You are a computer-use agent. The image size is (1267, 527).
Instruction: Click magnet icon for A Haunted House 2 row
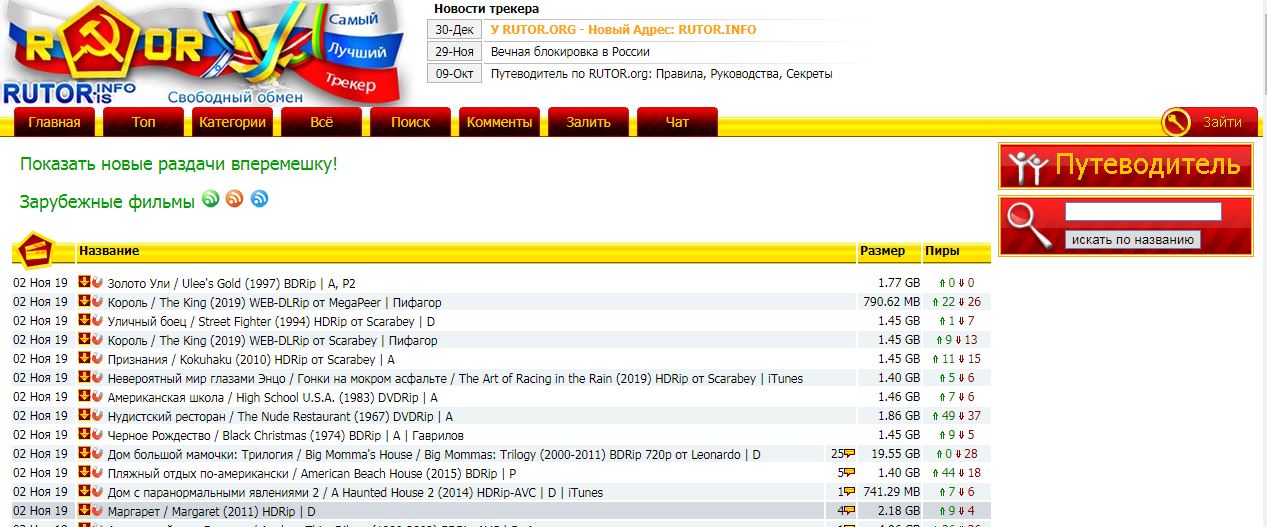coord(97,492)
